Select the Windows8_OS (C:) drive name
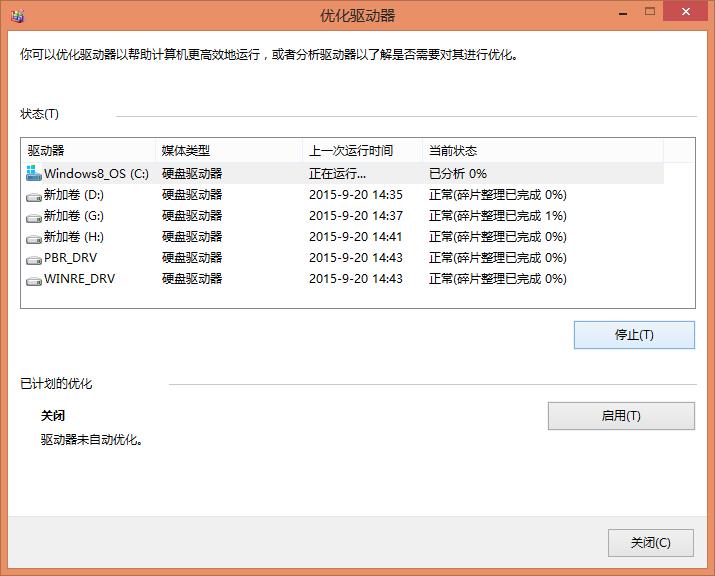This screenshot has width=715, height=576. (x=96, y=174)
